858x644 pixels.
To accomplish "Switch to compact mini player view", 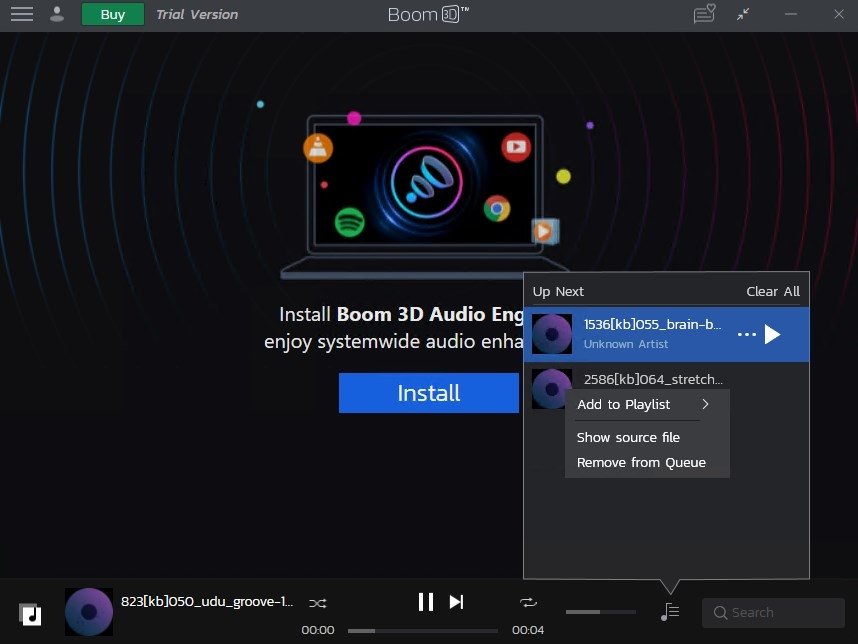I will coord(743,14).
